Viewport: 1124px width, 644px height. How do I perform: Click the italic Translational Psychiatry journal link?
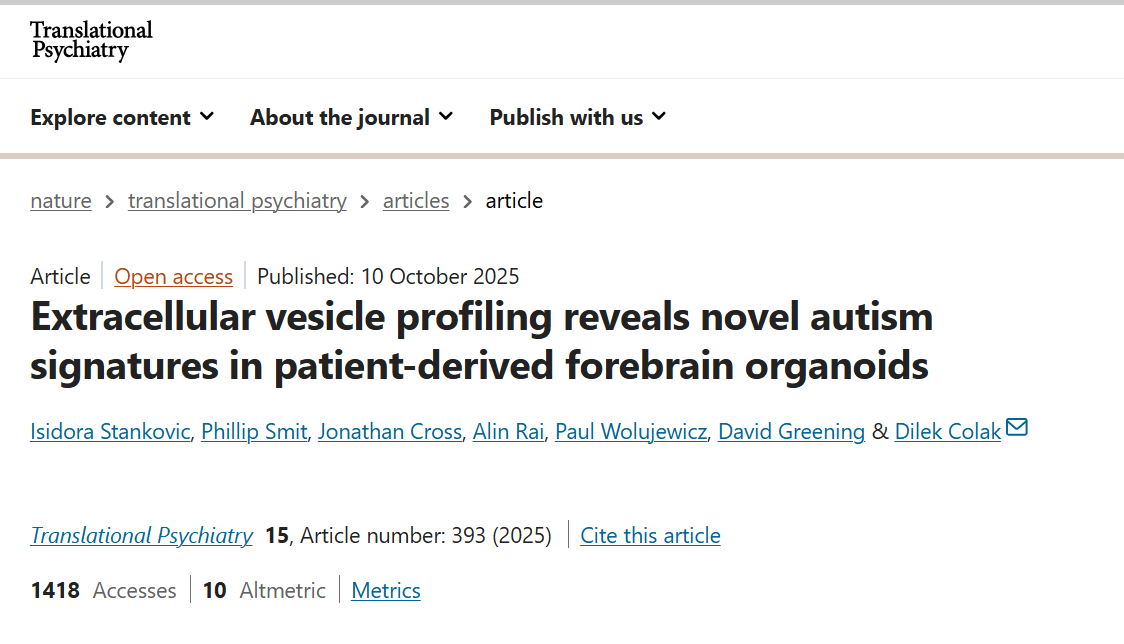142,536
